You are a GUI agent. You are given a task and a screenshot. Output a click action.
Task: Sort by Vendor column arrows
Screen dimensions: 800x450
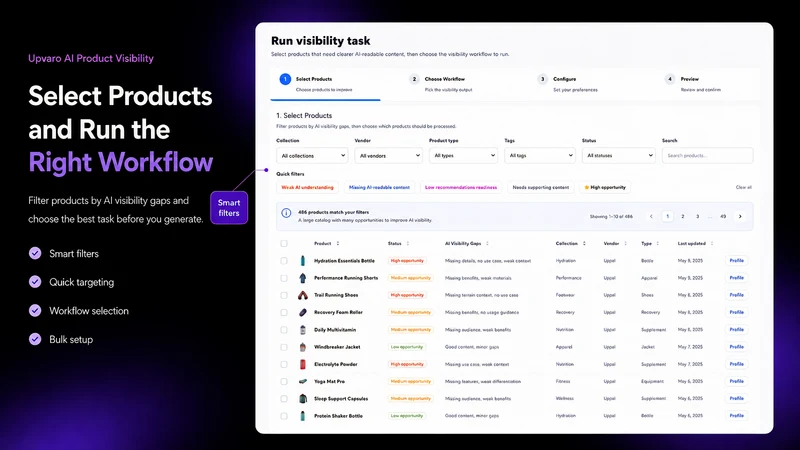(x=626, y=243)
